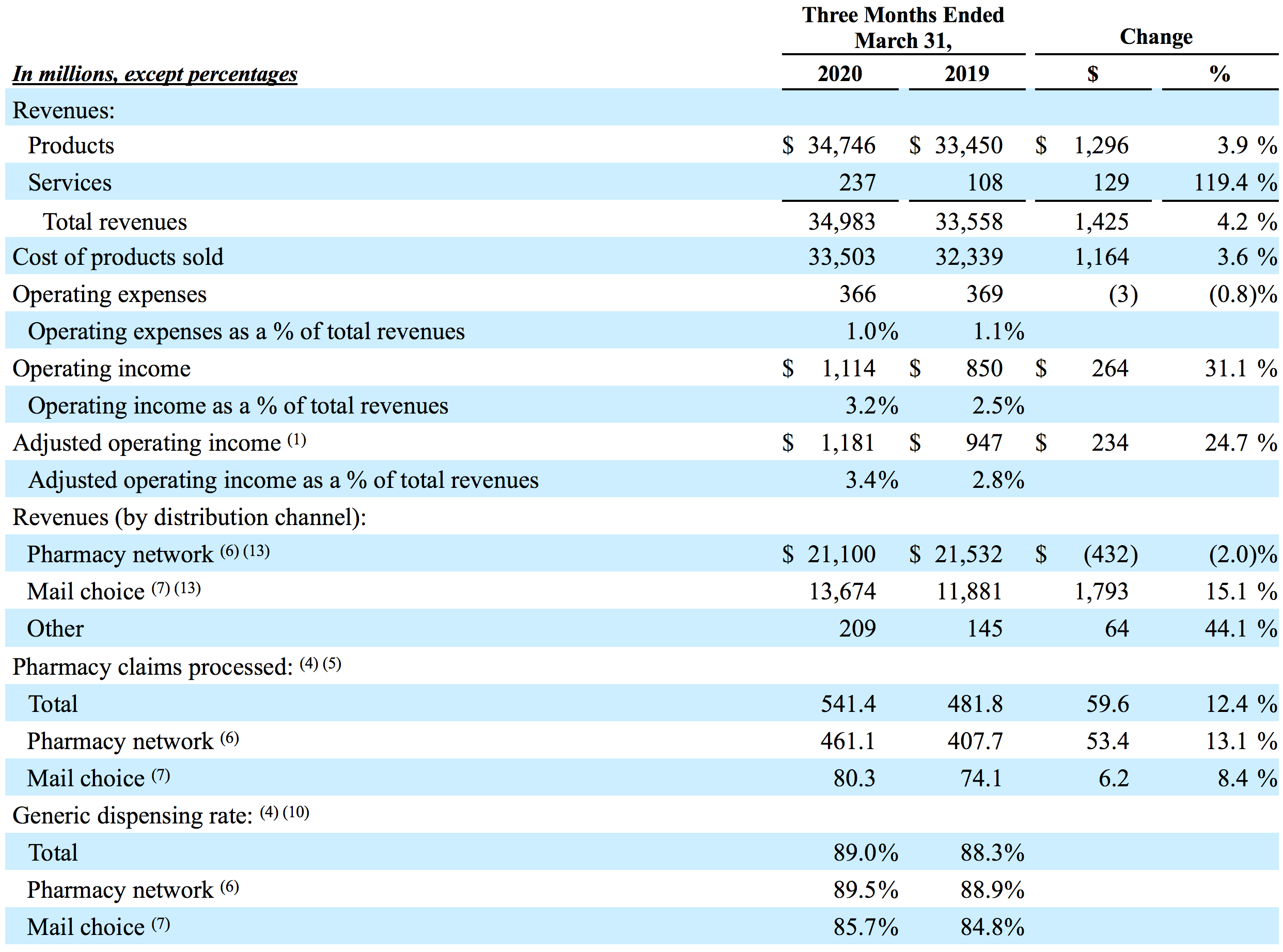This screenshot has width=1283, height=952.
Task: Click the 'In millions, except percentages' heading
Action: pos(154,74)
